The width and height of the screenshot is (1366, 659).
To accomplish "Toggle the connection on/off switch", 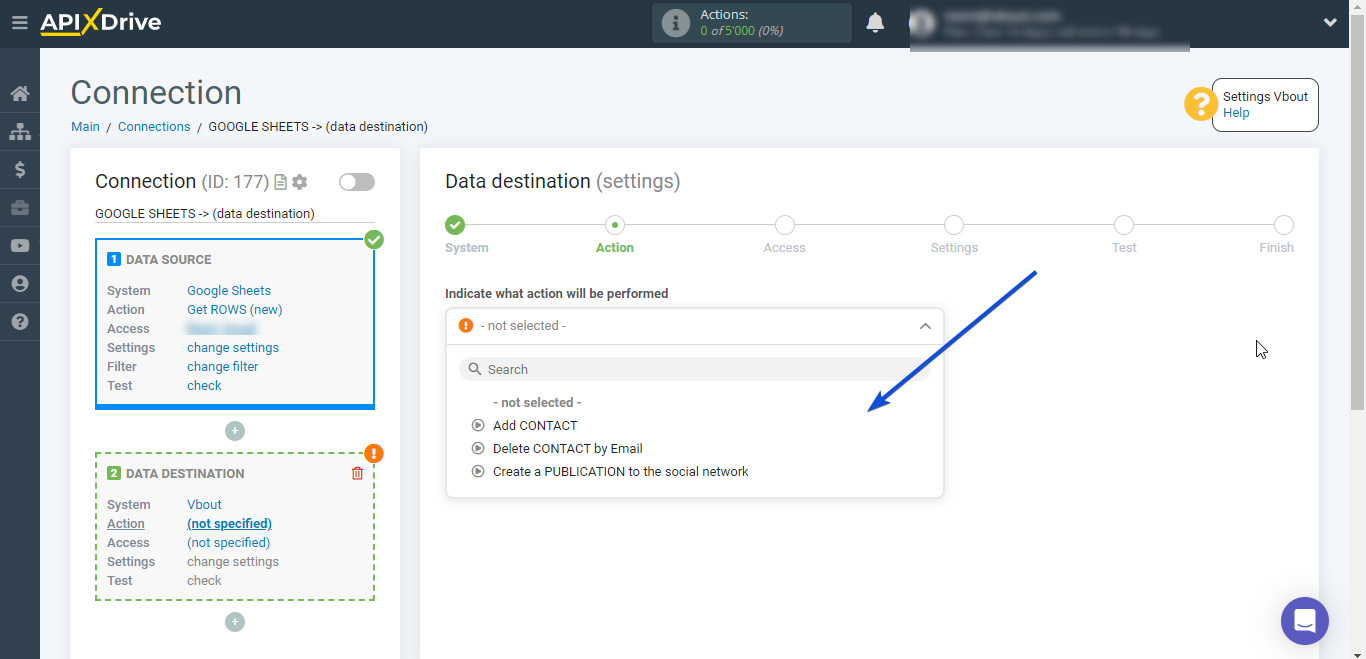I will point(357,182).
